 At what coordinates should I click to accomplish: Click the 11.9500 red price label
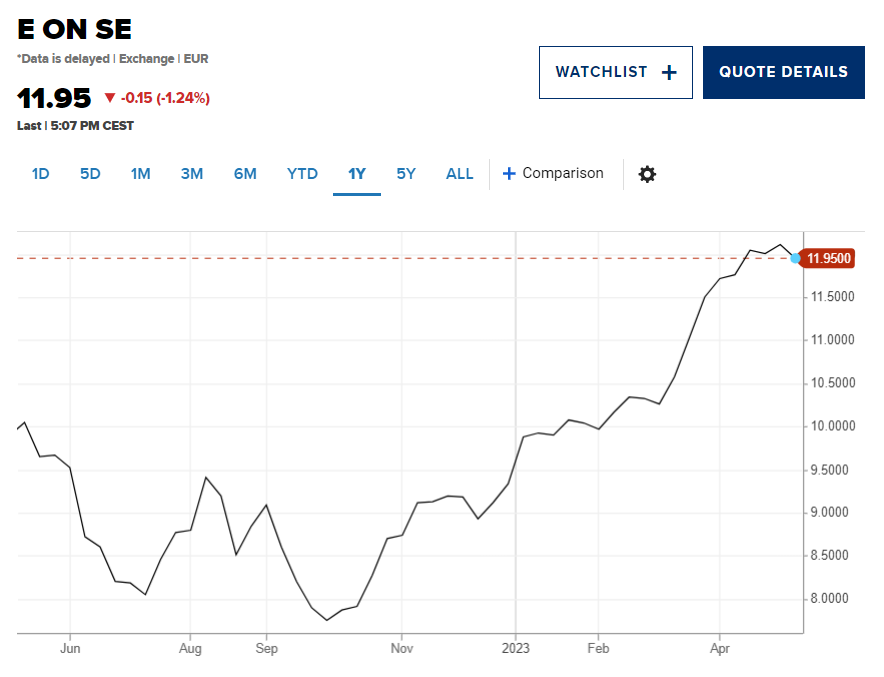pyautogui.click(x=828, y=258)
